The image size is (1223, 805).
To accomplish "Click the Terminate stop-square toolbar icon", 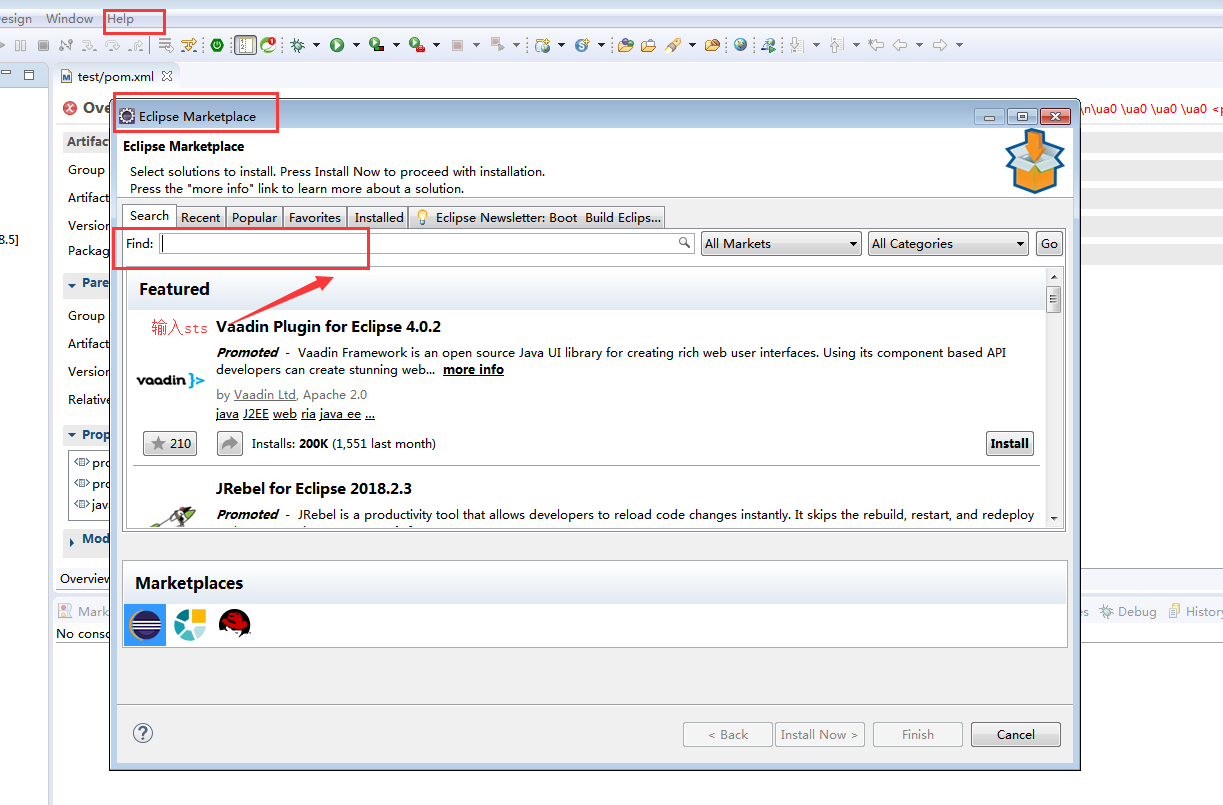I will coord(43,45).
